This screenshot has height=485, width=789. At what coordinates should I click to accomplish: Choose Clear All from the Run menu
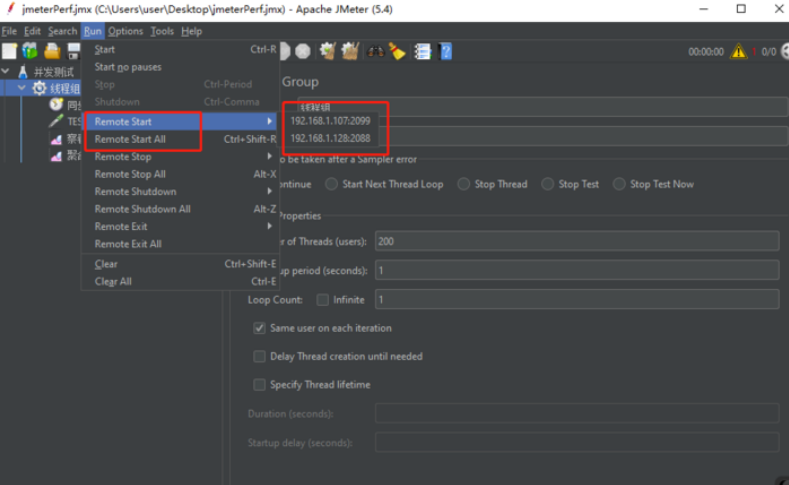181,282
